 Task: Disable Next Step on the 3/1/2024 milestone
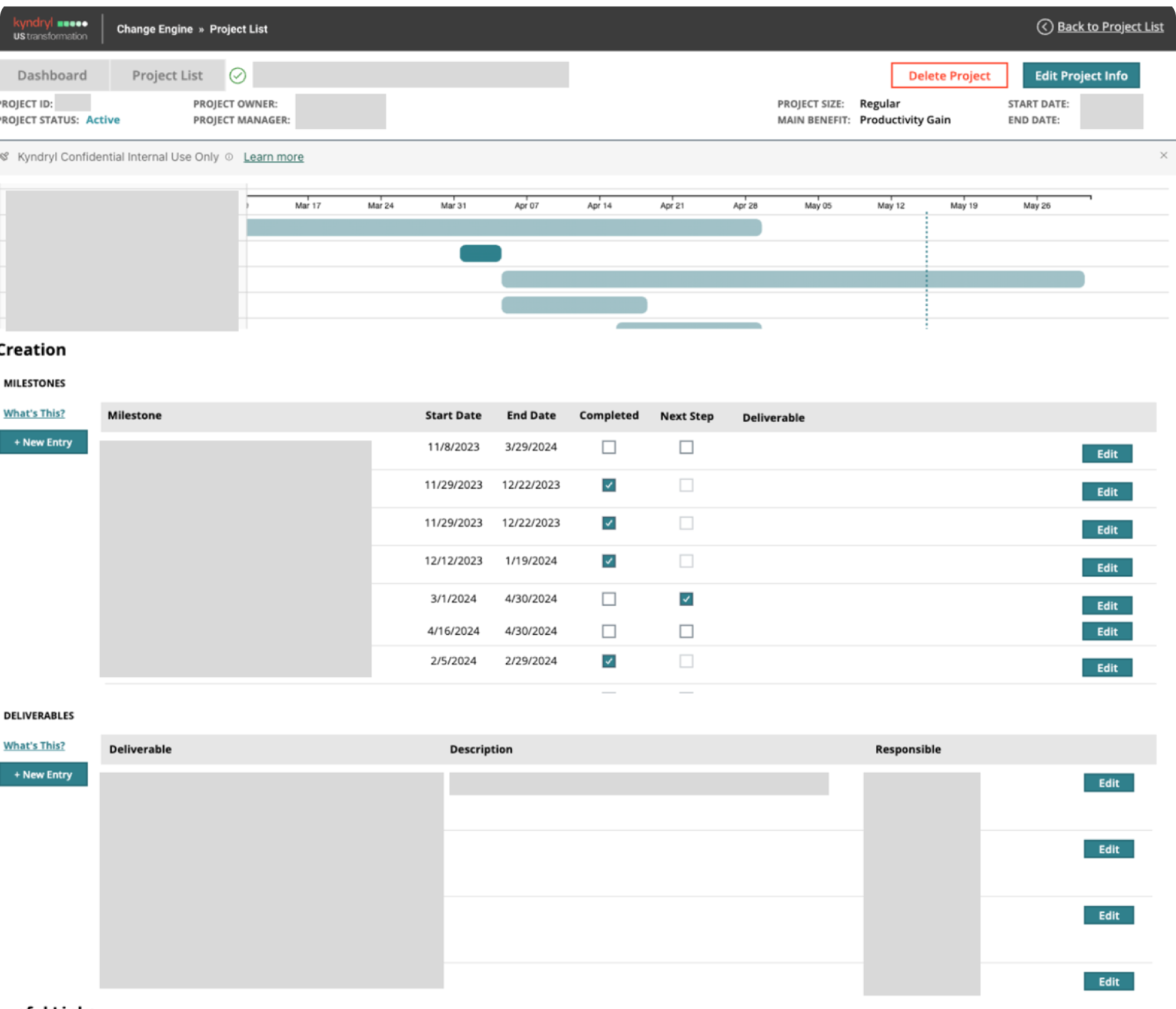coord(686,599)
